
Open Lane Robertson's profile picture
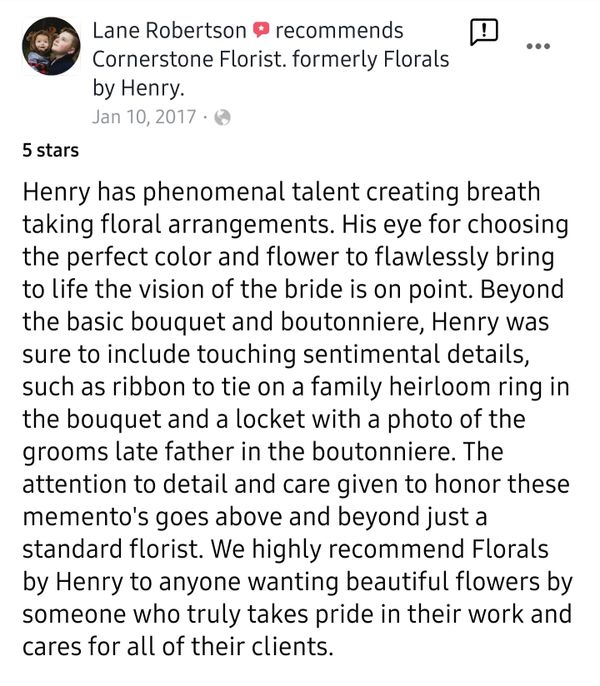click(50, 47)
